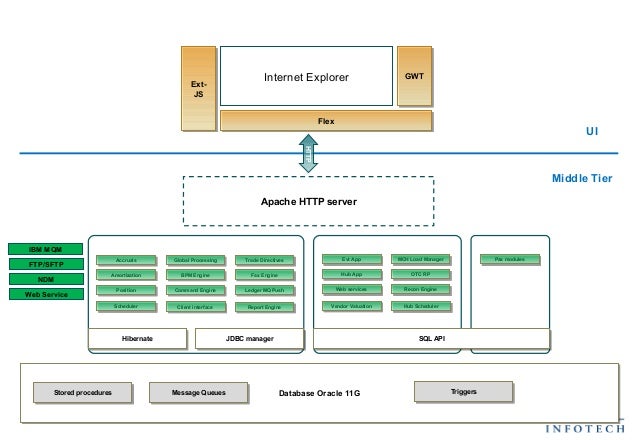The height and width of the screenshot is (442, 638).
Task: Select the Par modules box
Action: (x=510, y=259)
